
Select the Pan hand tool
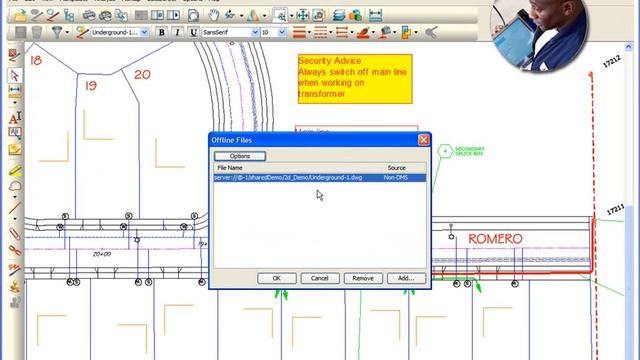[x=213, y=16]
